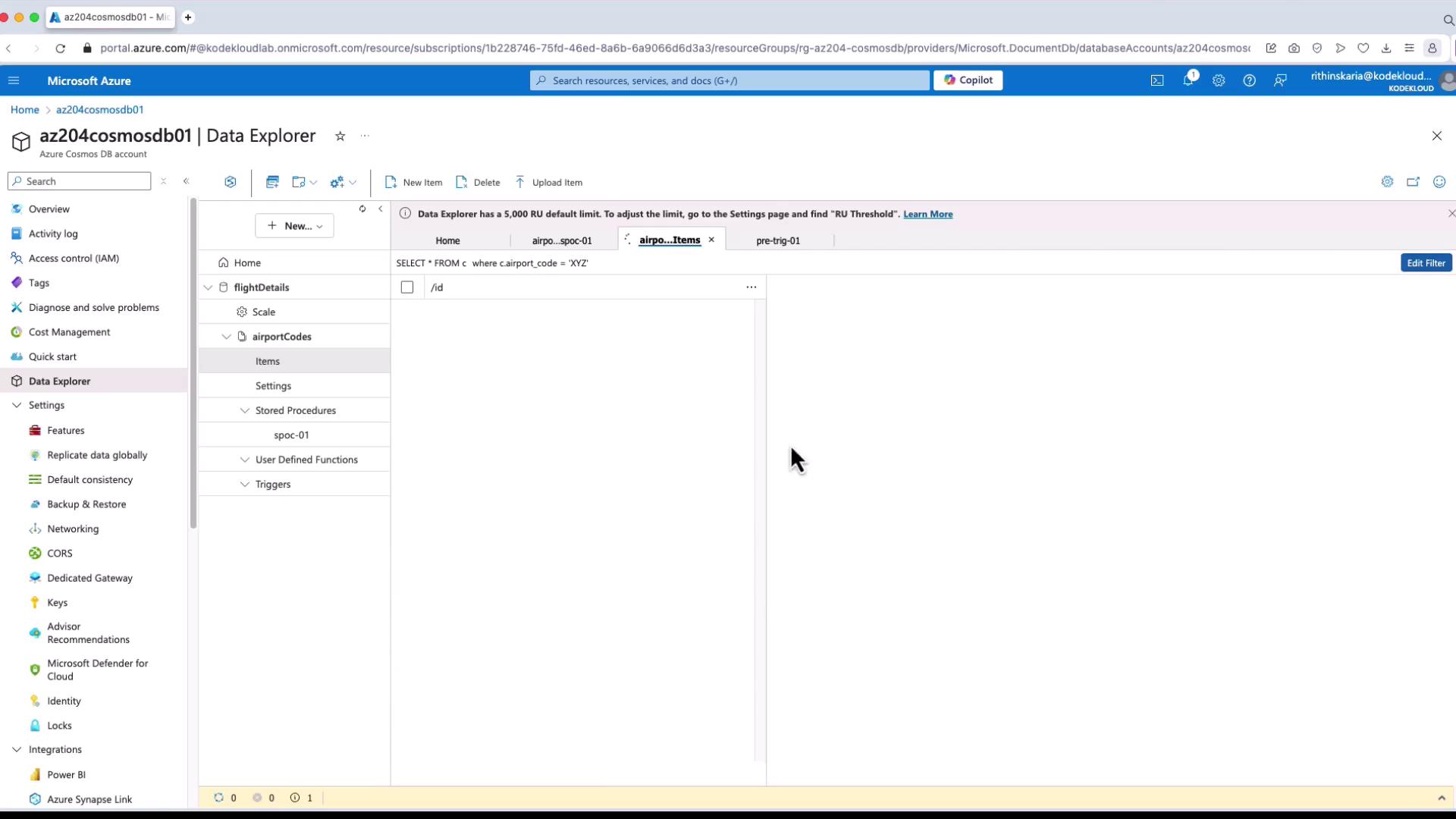1456x819 pixels.
Task: Open the Cloud Shell icon
Action: click(x=1157, y=80)
